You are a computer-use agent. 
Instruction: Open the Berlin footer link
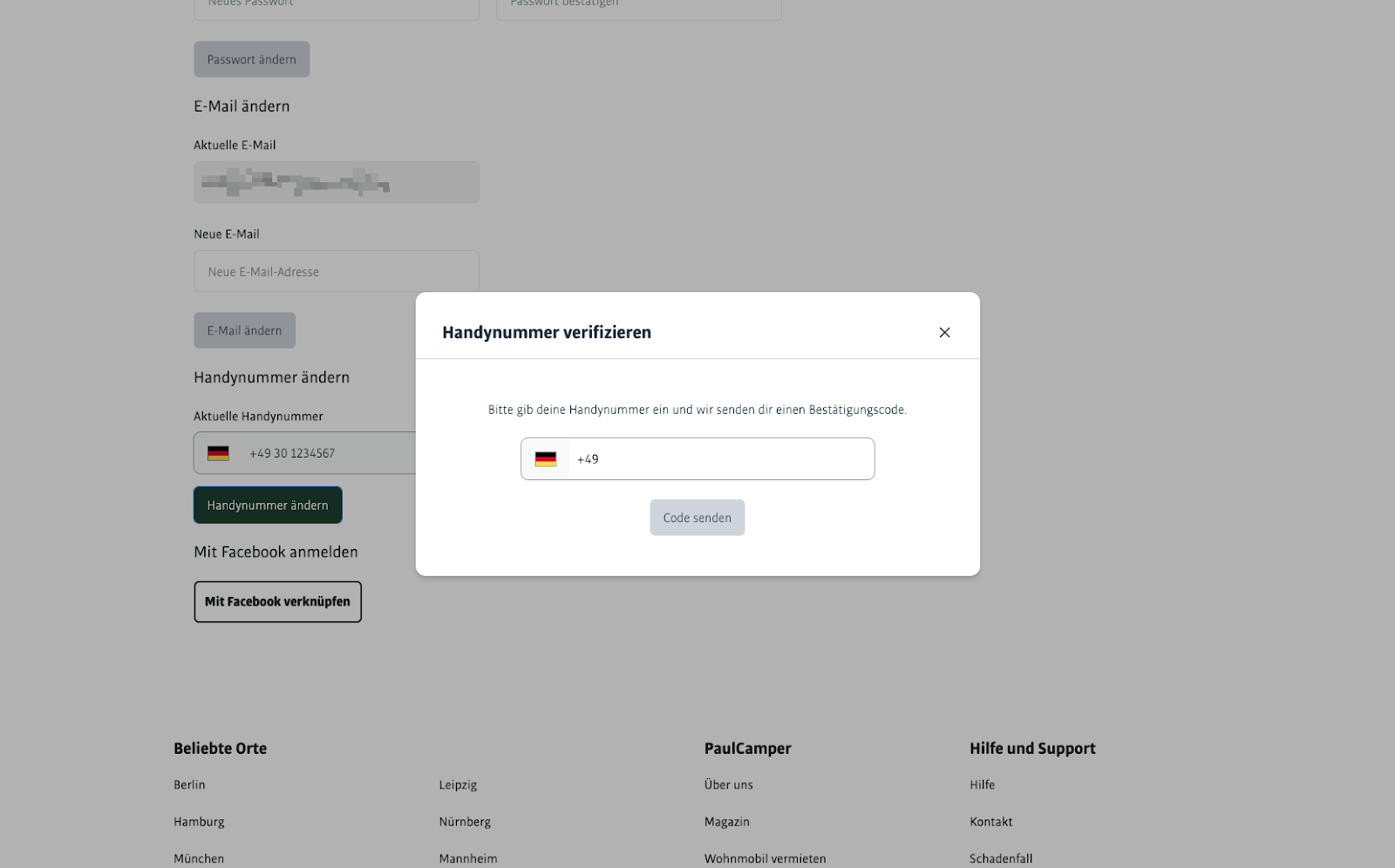point(189,785)
